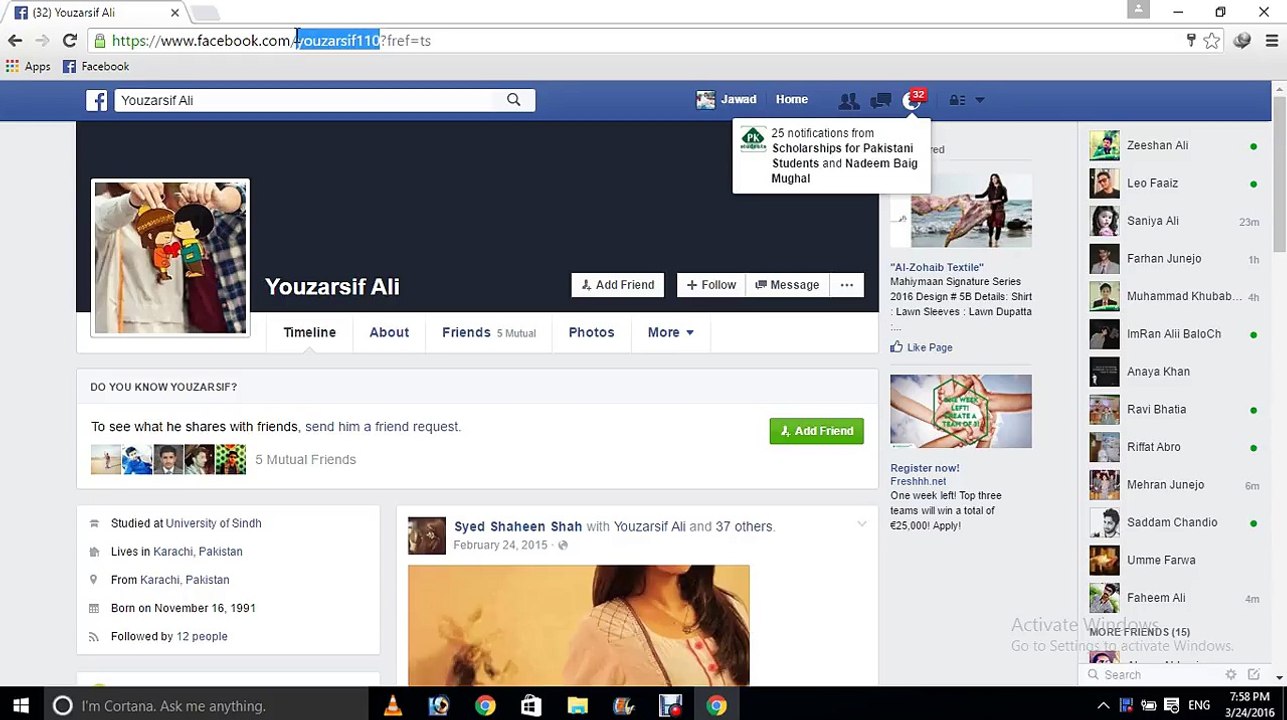Open the University of Sindh link

(x=213, y=524)
